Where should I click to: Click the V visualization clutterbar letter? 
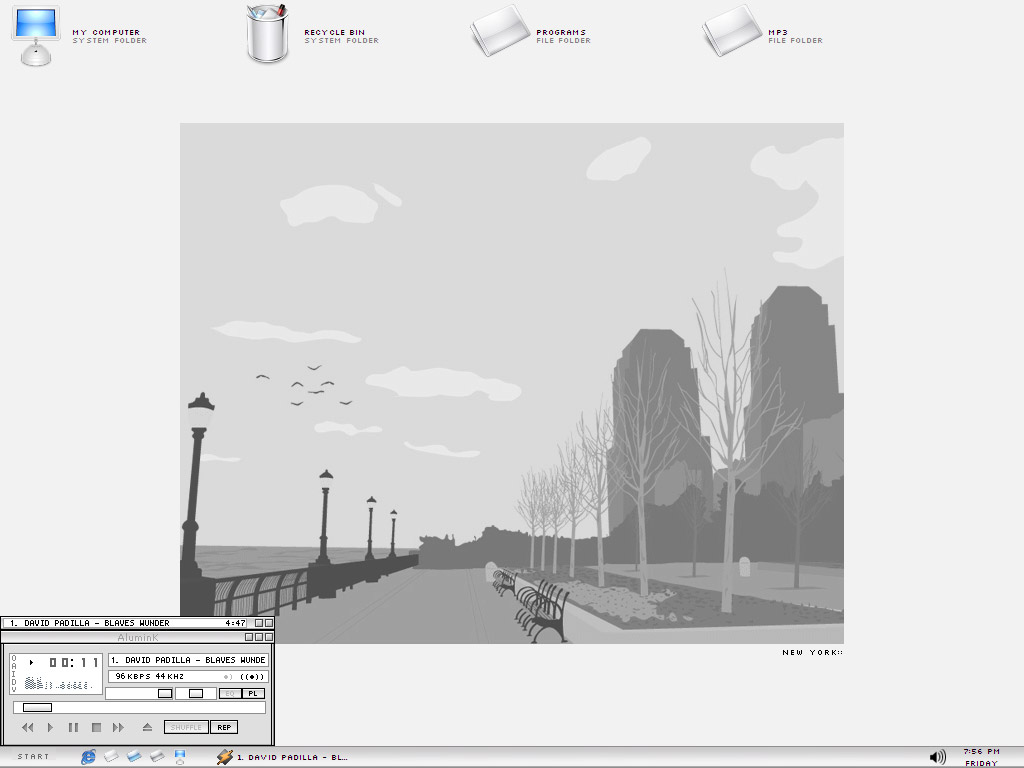[x=14, y=689]
